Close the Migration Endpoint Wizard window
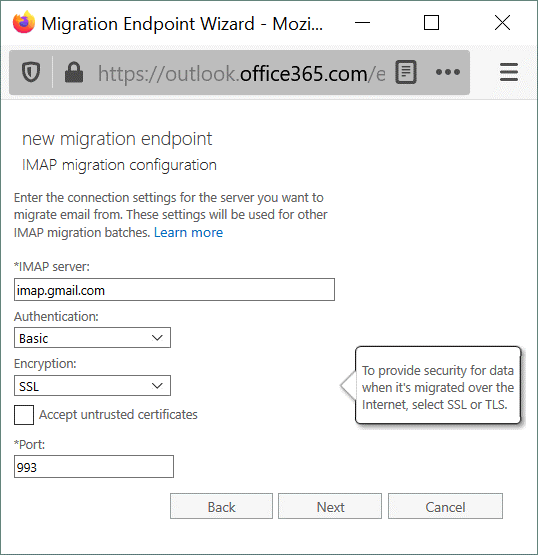Screen dimensions: 538x555 coord(502,23)
